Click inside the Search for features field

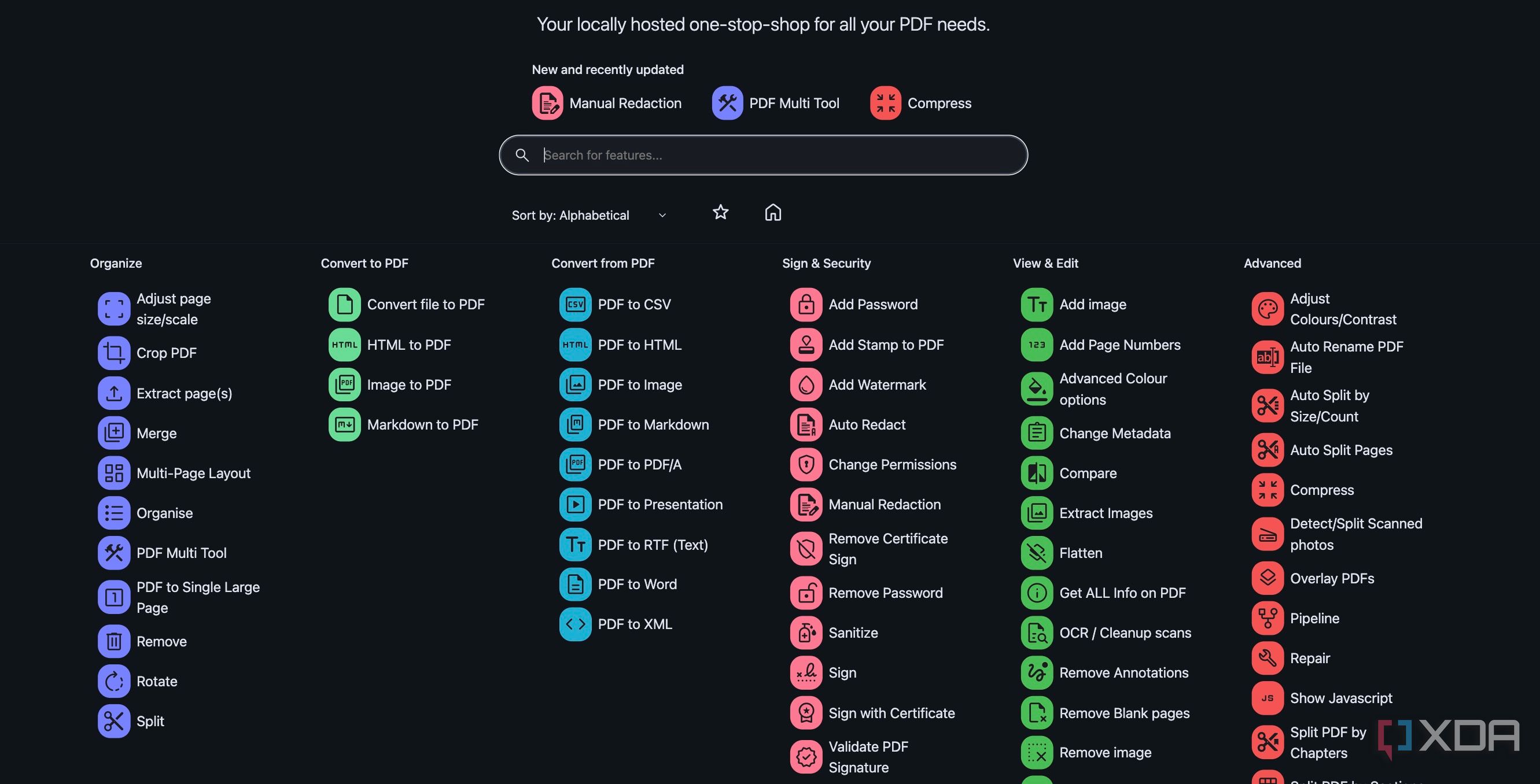pyautogui.click(x=771, y=155)
